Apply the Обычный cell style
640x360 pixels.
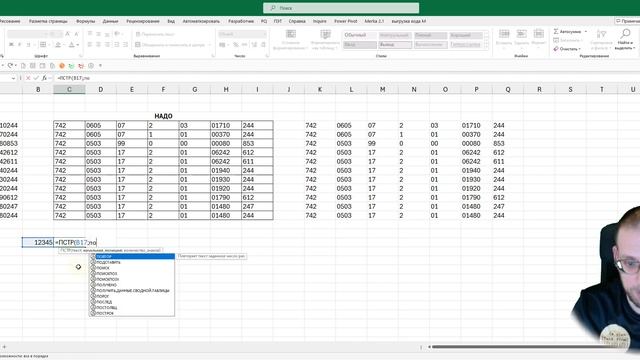tap(360, 35)
